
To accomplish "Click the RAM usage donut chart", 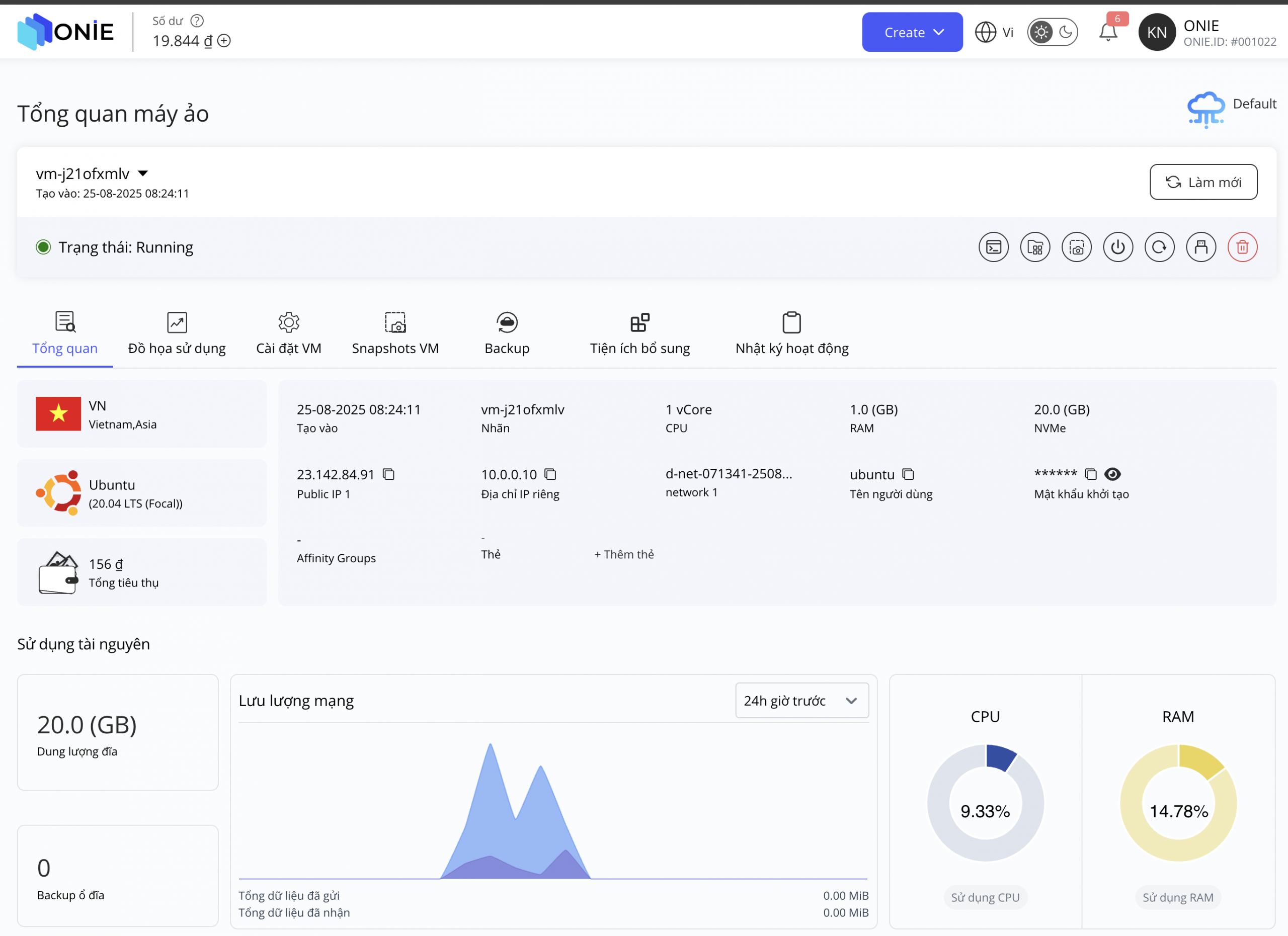I will click(1178, 803).
